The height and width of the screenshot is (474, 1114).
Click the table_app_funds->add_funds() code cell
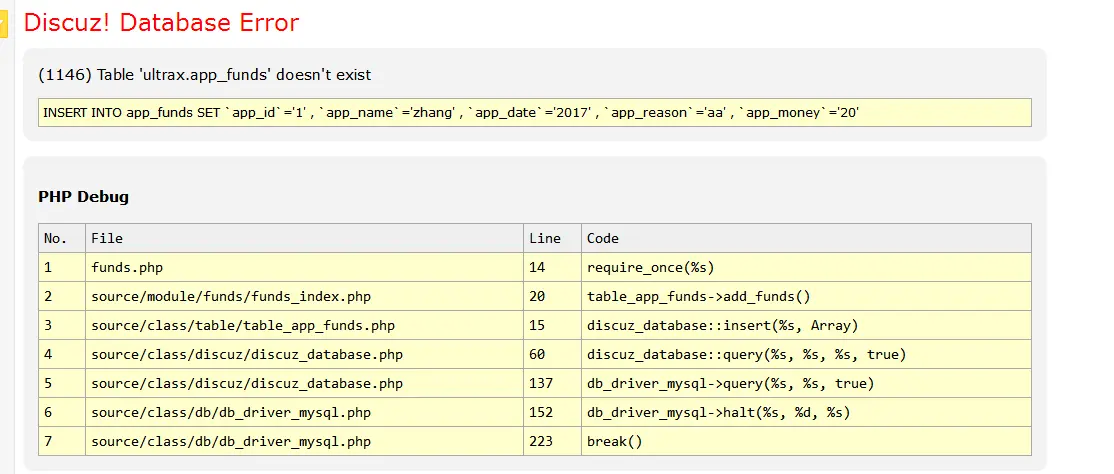point(698,296)
